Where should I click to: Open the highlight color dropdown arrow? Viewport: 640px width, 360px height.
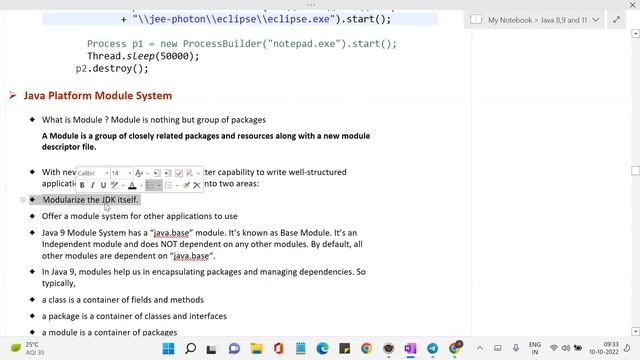click(123, 186)
